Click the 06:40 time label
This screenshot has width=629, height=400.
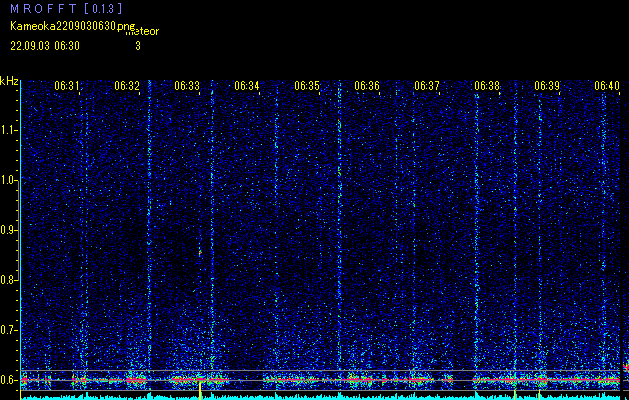[x=607, y=85]
